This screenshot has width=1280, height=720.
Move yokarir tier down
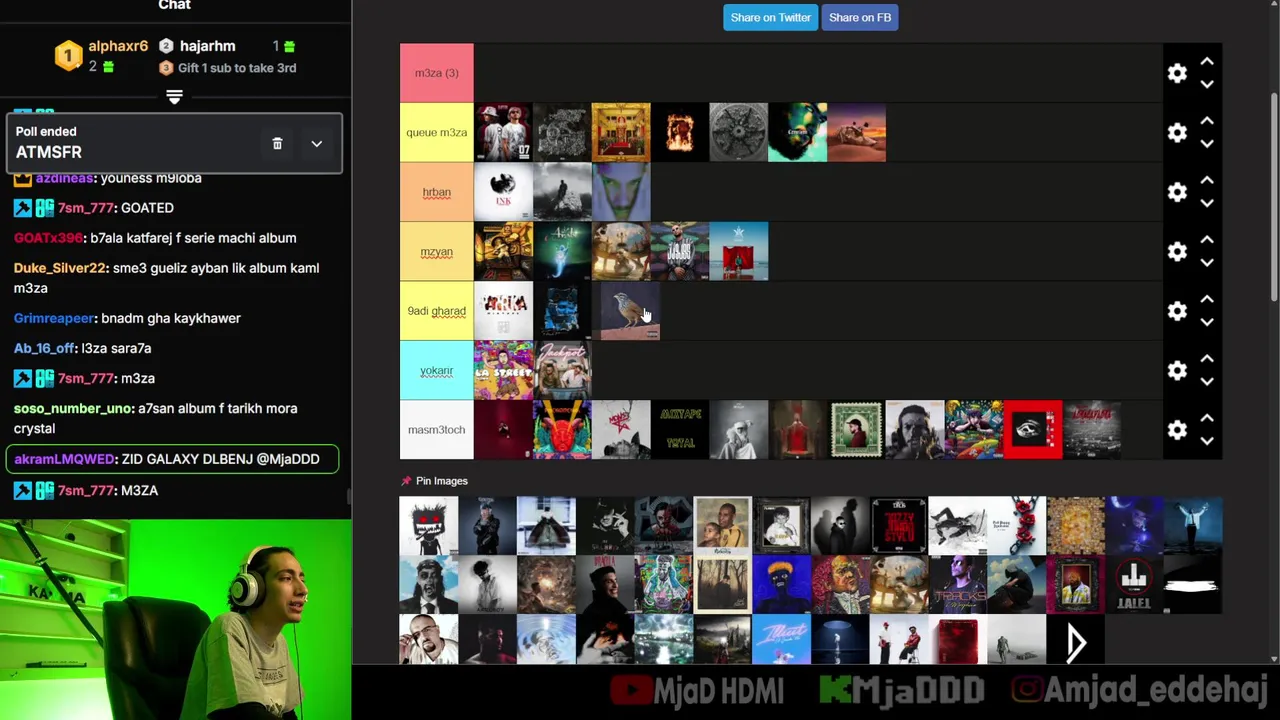1207,382
